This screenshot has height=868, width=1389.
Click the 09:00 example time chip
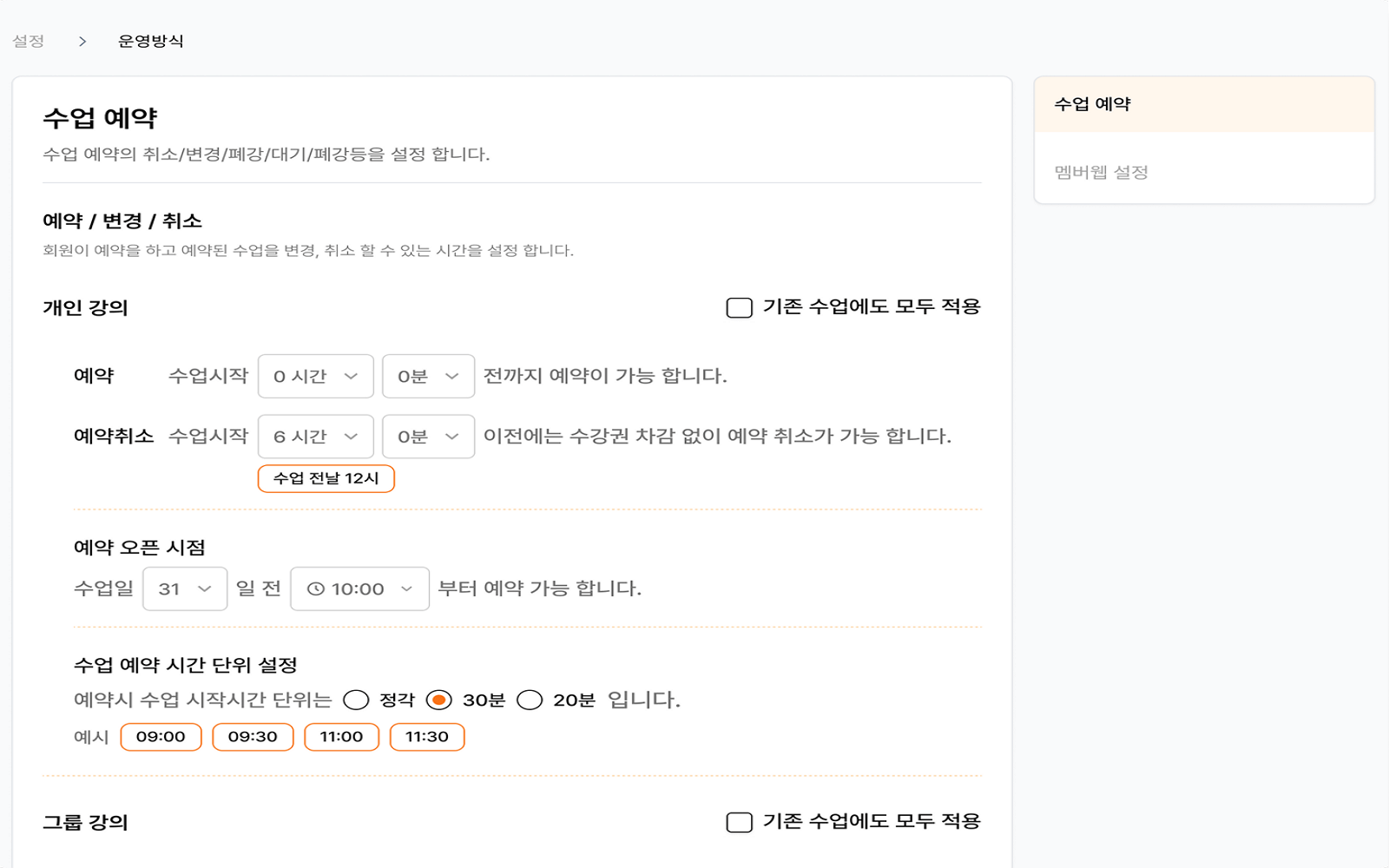161,736
